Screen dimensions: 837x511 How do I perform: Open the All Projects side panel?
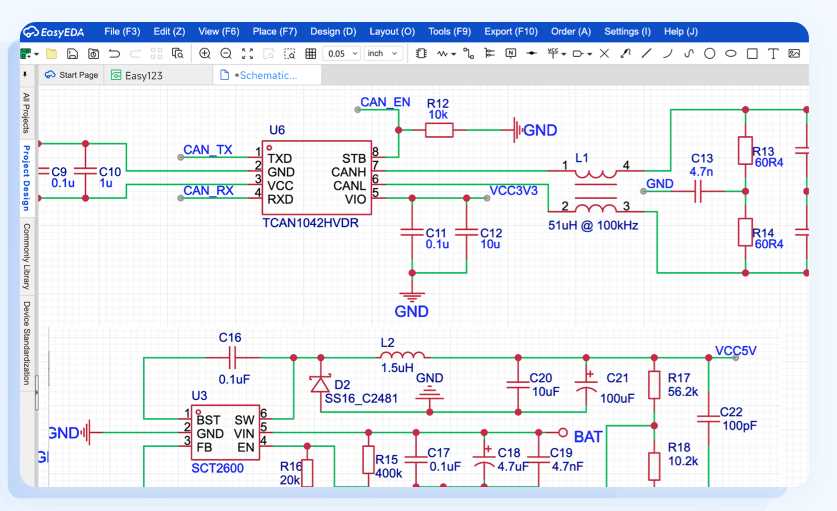[26, 113]
